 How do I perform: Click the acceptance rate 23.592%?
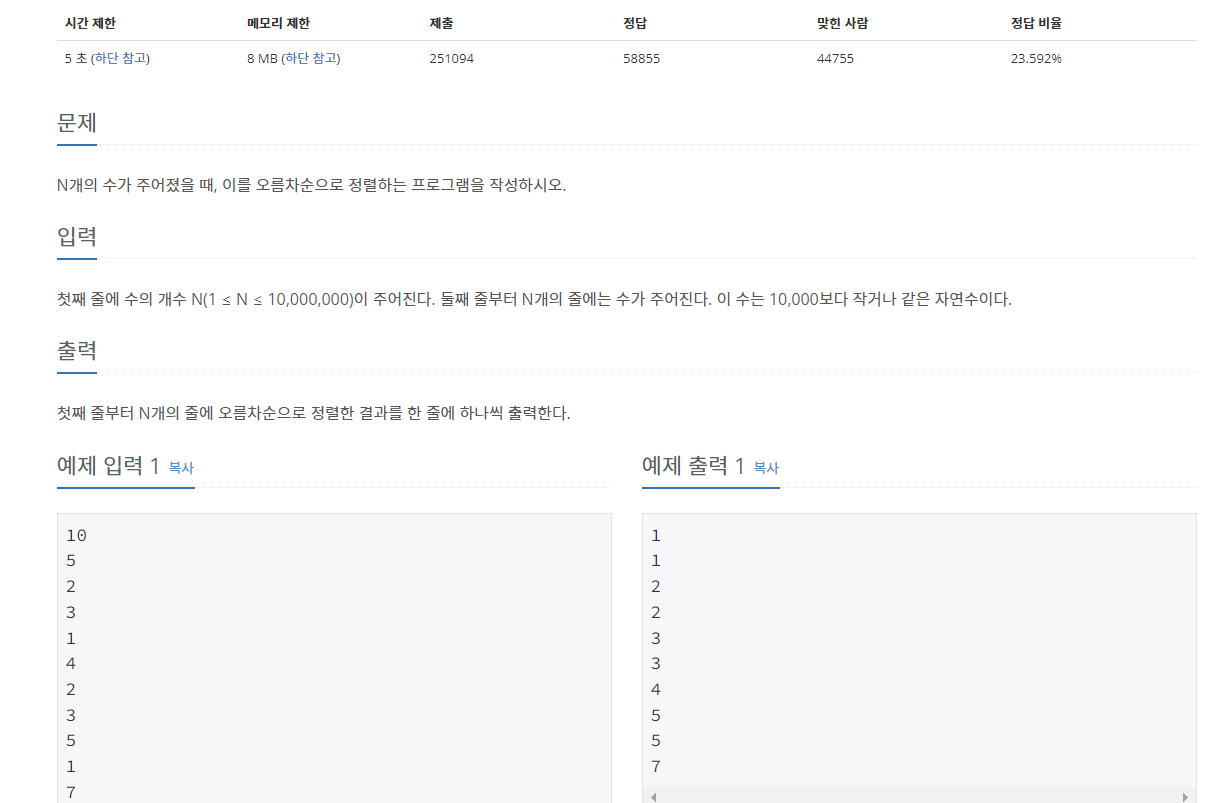[x=1034, y=59]
